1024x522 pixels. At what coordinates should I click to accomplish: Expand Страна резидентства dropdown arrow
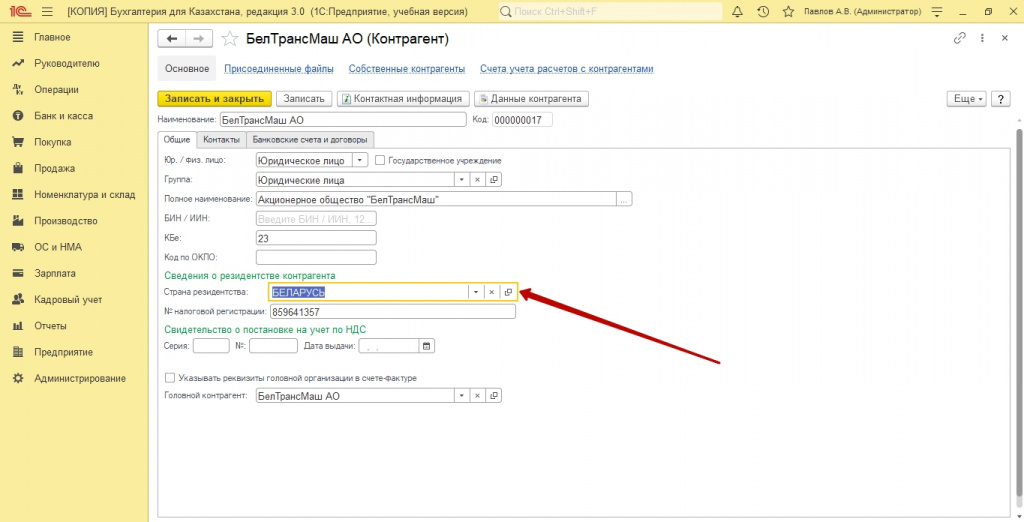[476, 292]
